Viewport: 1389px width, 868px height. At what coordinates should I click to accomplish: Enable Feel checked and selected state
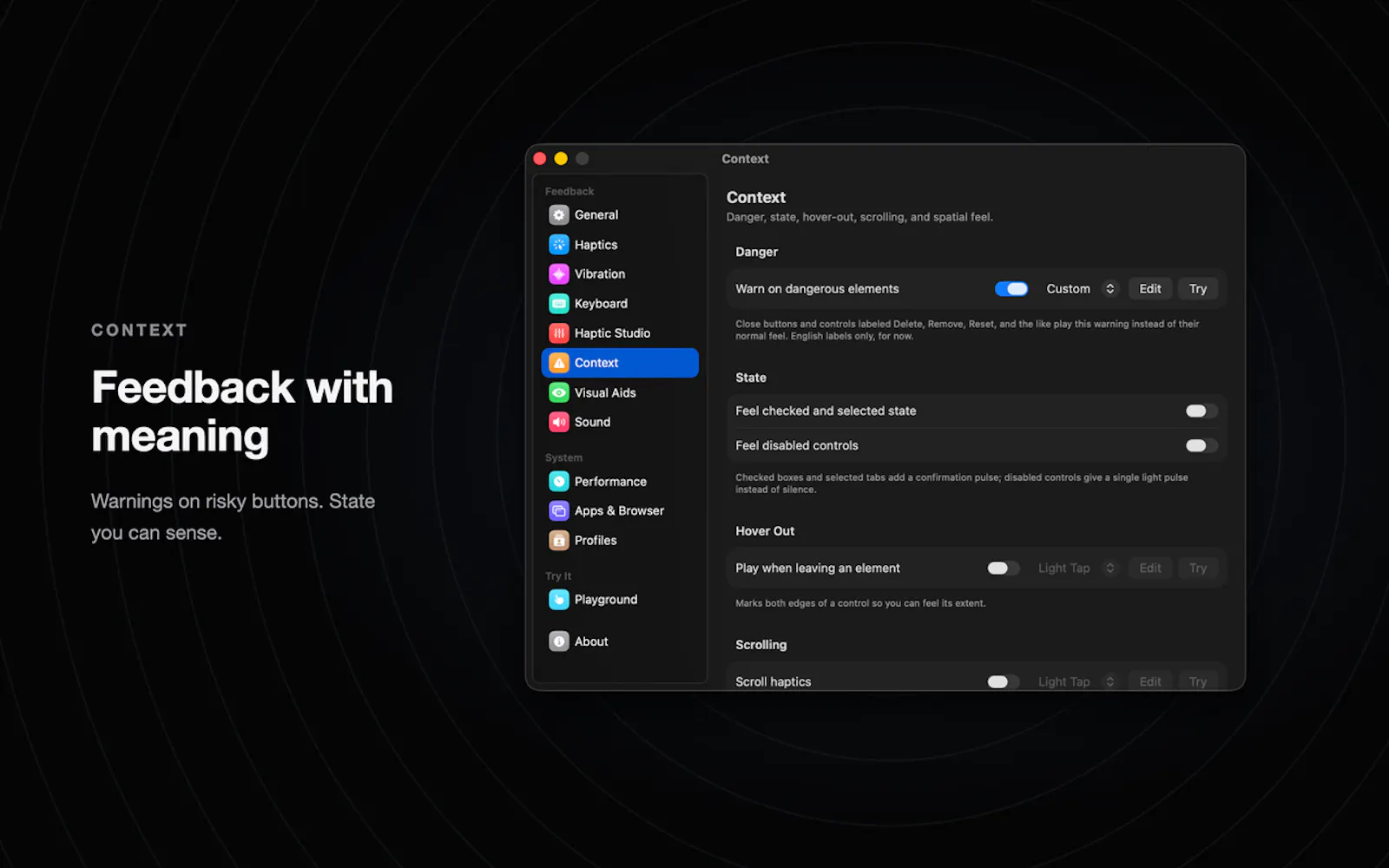point(1201,411)
